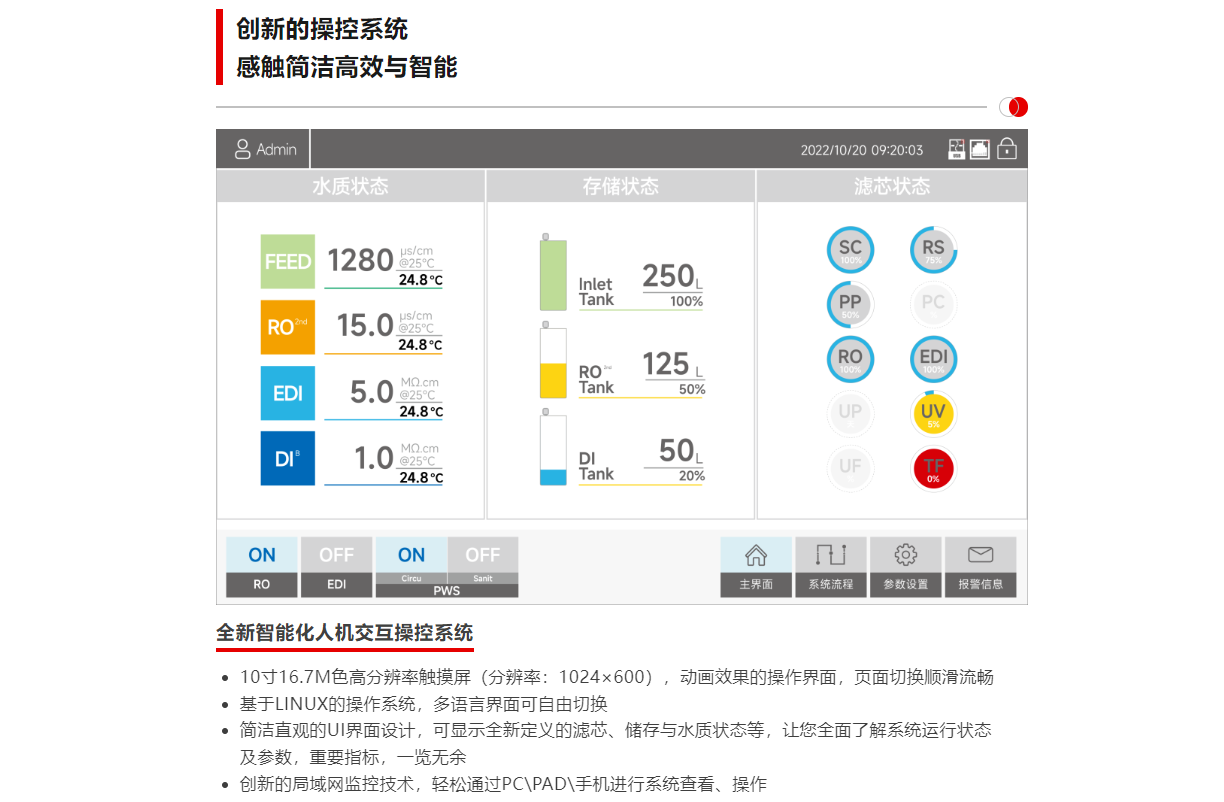Viewport: 1224px width, 802px height.
Task: Select the yellow UV filter status circle
Action: coord(932,413)
